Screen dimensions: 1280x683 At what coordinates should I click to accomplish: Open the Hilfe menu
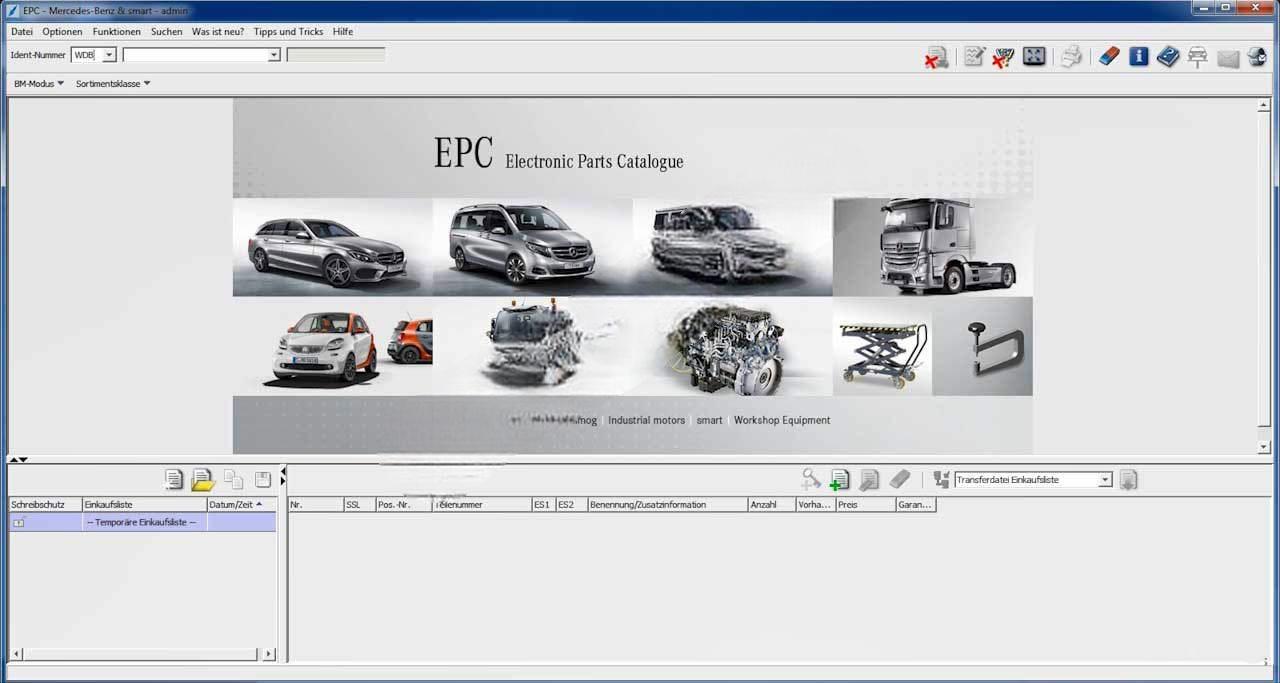pyautogui.click(x=343, y=32)
